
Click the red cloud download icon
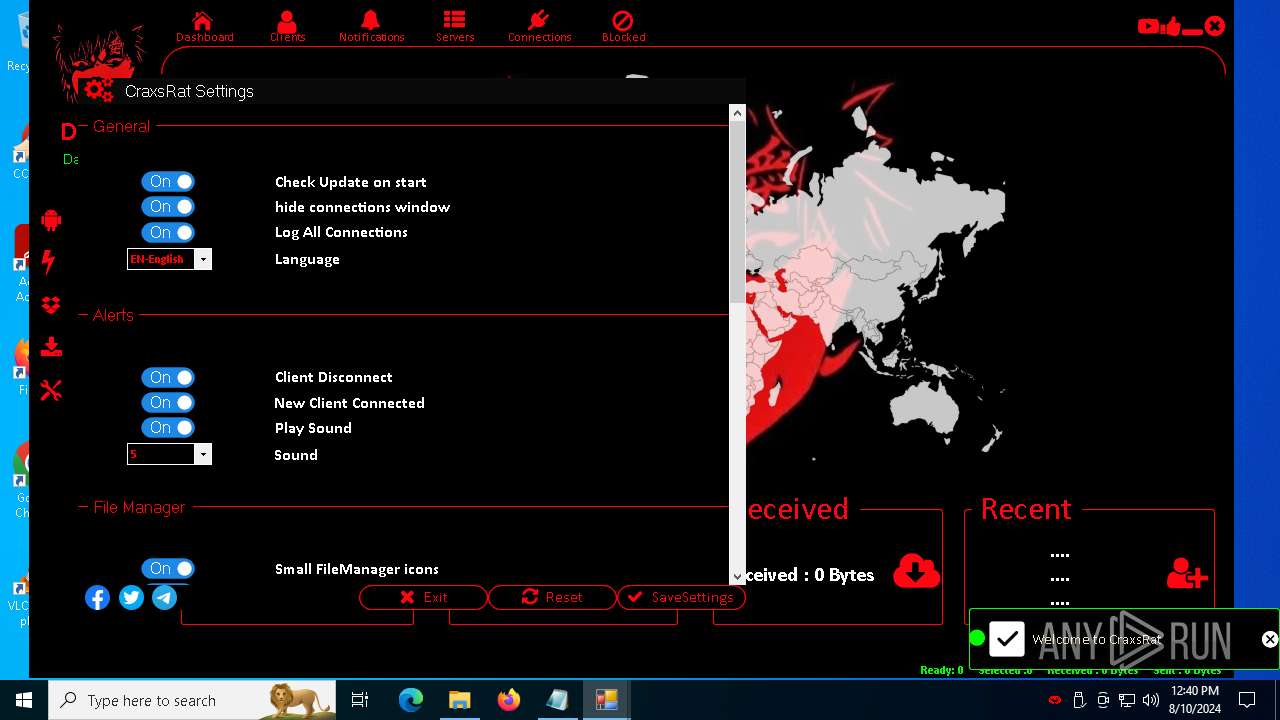coord(916,570)
